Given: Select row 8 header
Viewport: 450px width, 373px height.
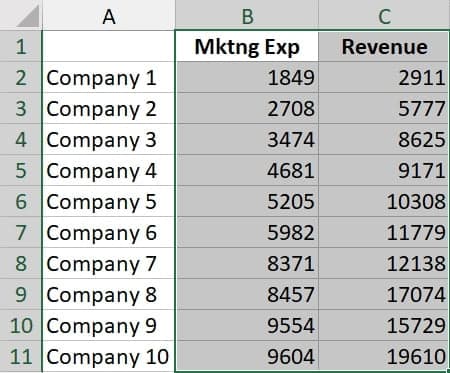Looking at the screenshot, I should click(21, 263).
